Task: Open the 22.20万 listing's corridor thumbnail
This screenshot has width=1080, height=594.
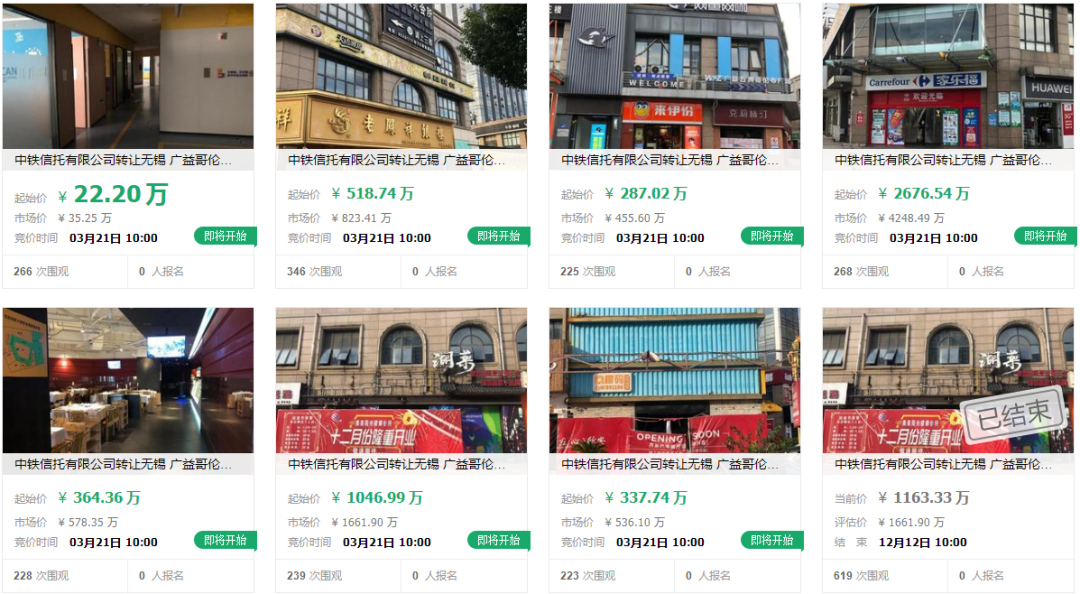Action: coord(128,76)
